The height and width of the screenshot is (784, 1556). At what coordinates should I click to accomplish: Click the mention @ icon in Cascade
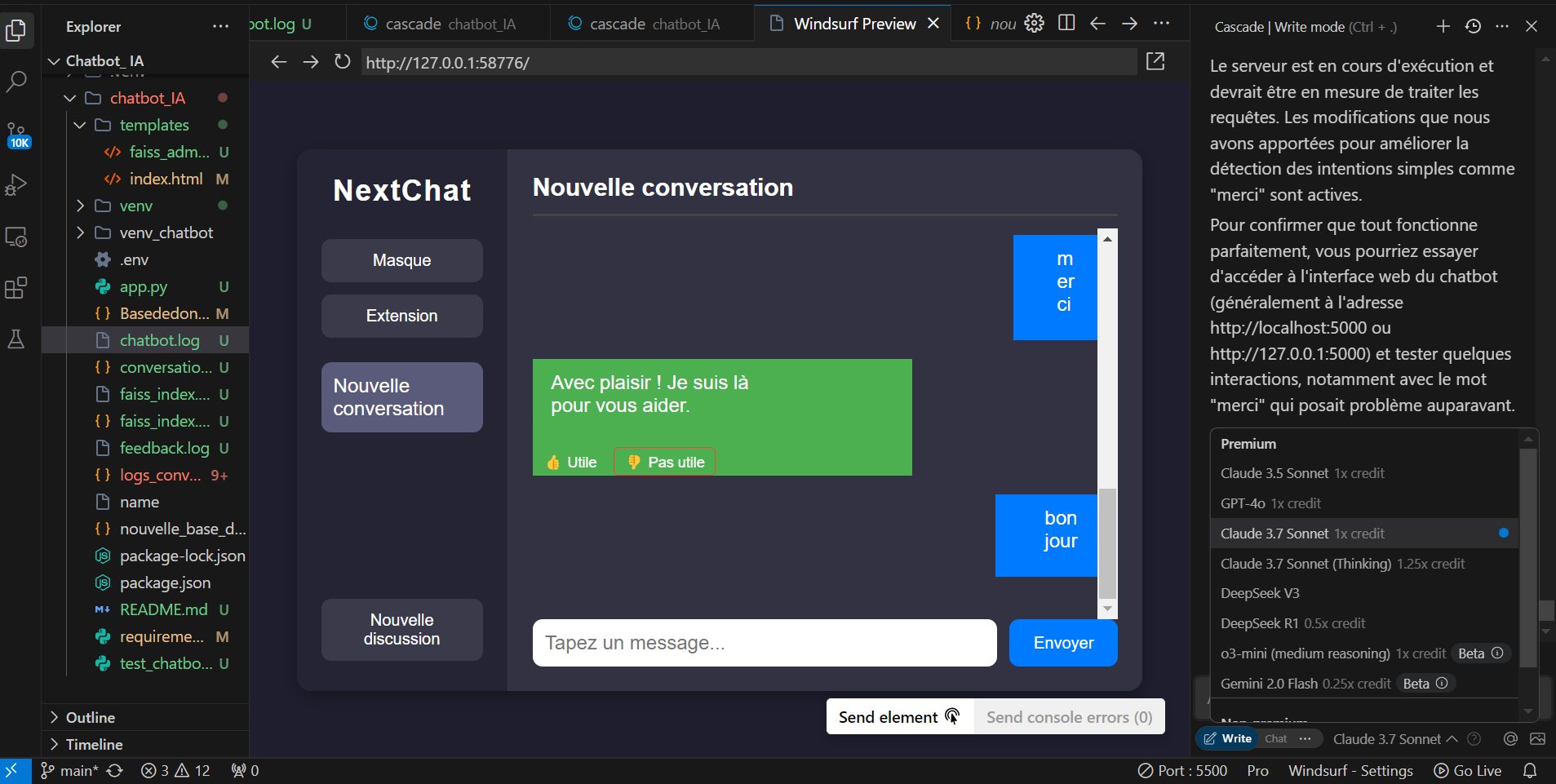pyautogui.click(x=1510, y=738)
